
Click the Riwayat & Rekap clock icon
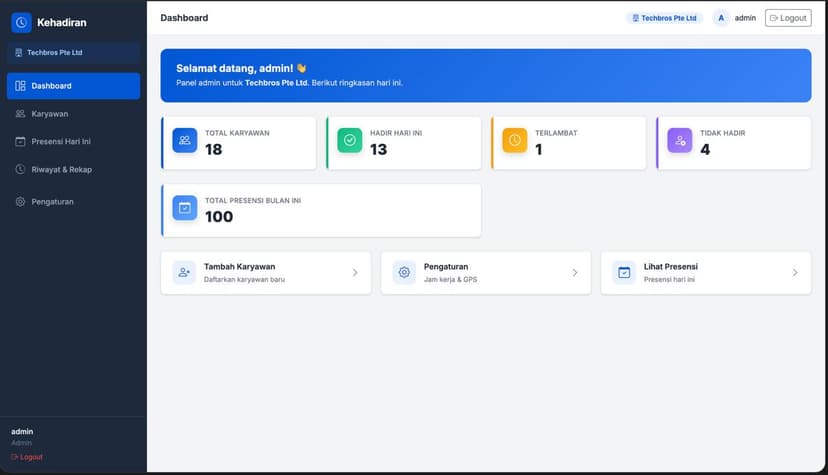[x=20, y=169]
